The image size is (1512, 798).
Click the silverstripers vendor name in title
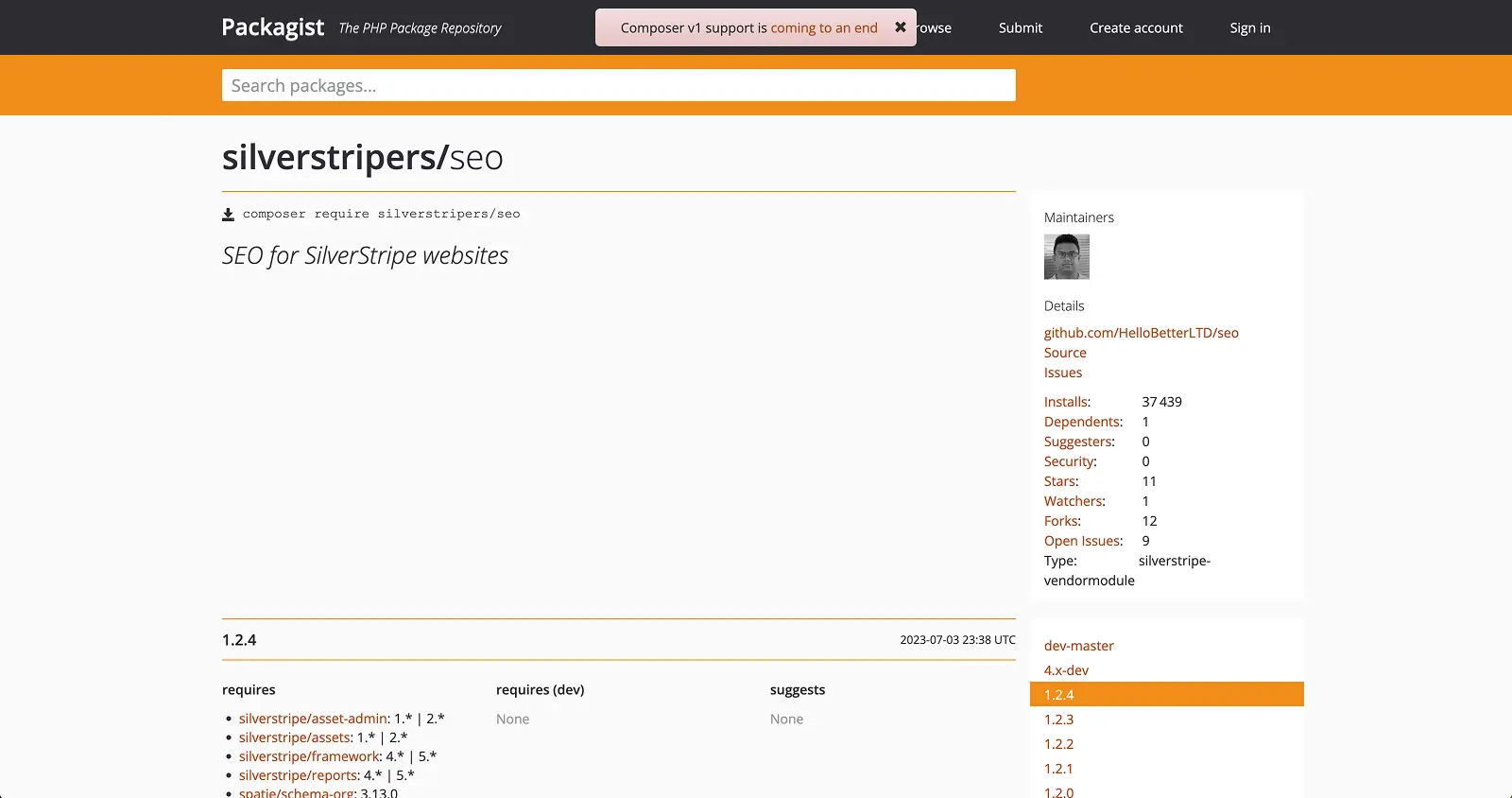pyautogui.click(x=330, y=157)
